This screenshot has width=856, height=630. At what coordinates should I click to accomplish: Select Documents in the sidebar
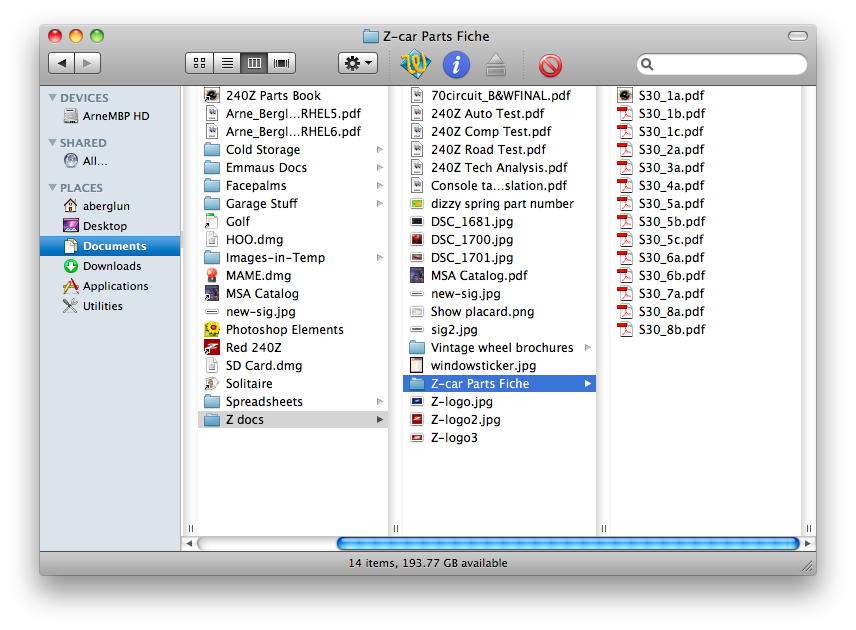click(110, 246)
